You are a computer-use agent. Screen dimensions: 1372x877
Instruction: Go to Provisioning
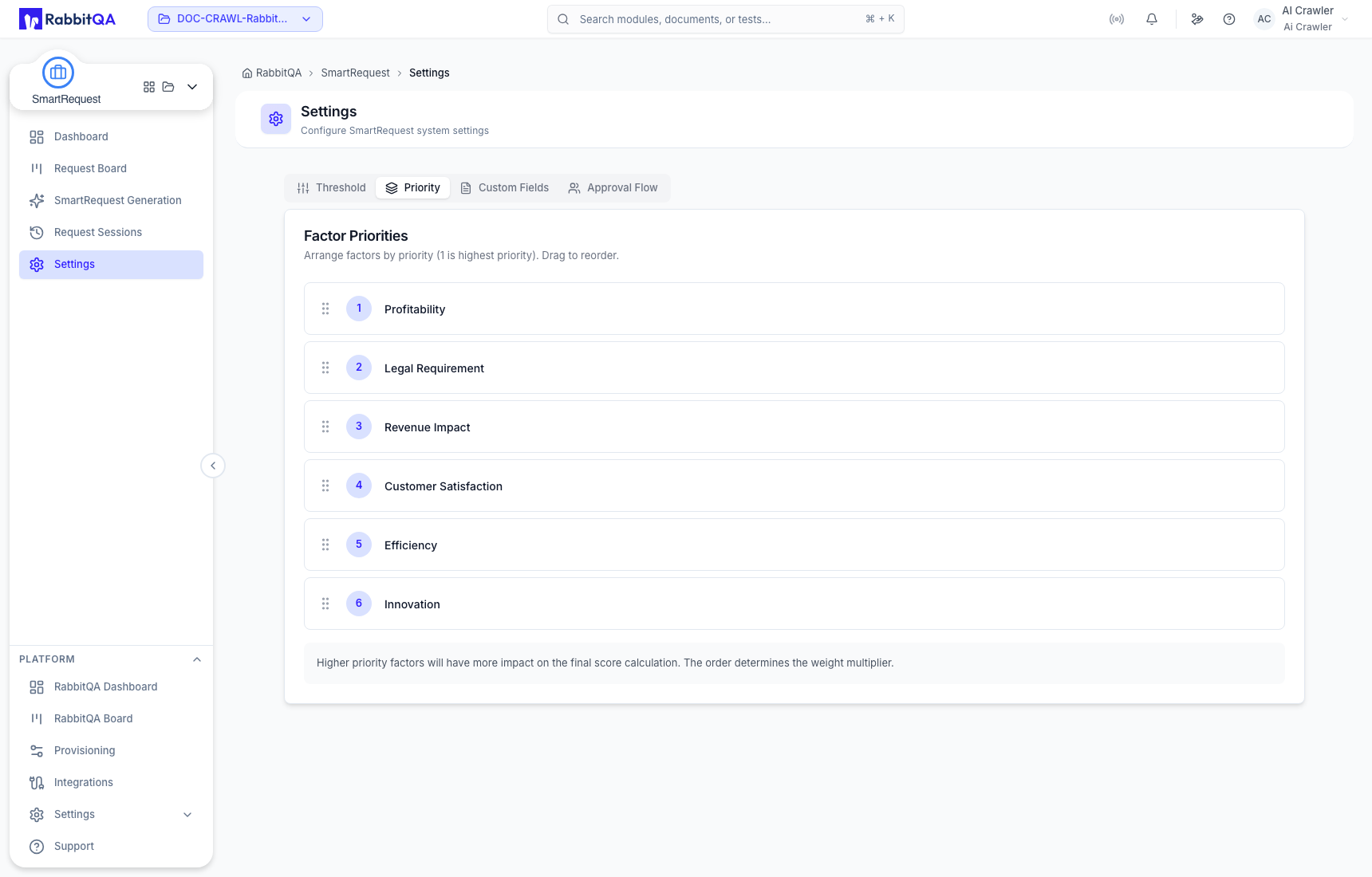pyautogui.click(x=111, y=751)
